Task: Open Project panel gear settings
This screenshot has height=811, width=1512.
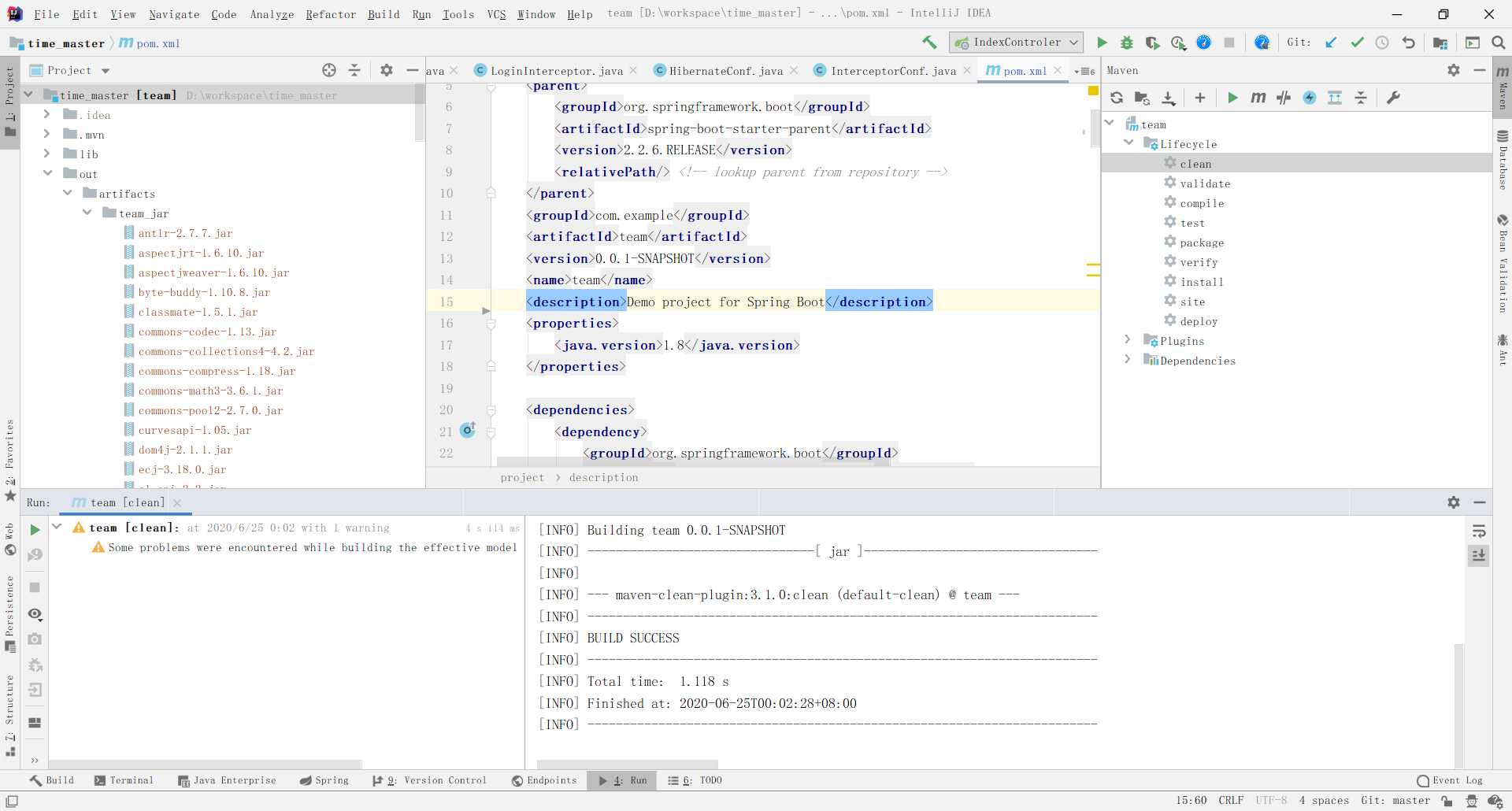Action: 386,70
